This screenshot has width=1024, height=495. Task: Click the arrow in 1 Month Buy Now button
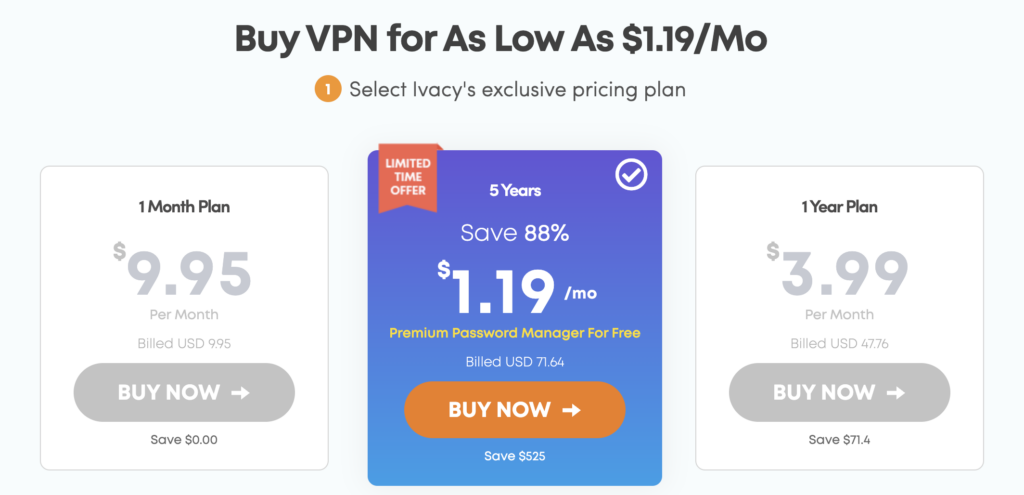(x=240, y=392)
